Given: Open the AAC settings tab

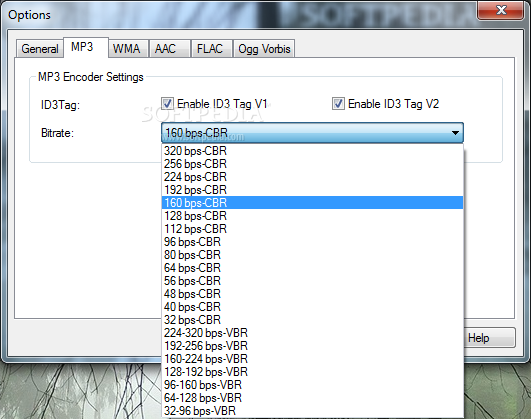Looking at the screenshot, I should [x=169, y=49].
